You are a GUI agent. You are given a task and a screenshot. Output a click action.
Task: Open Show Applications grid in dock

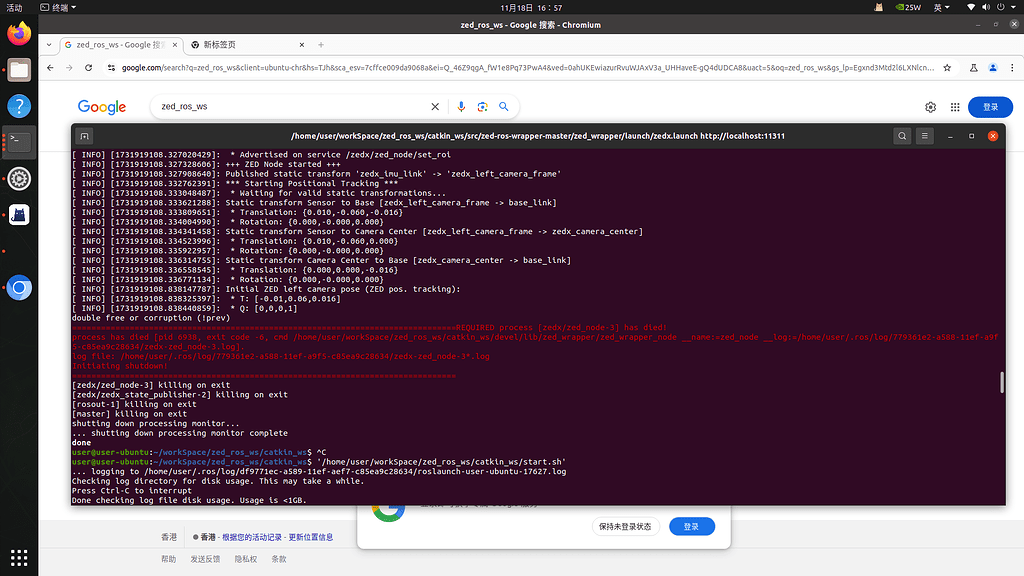pyautogui.click(x=19, y=556)
